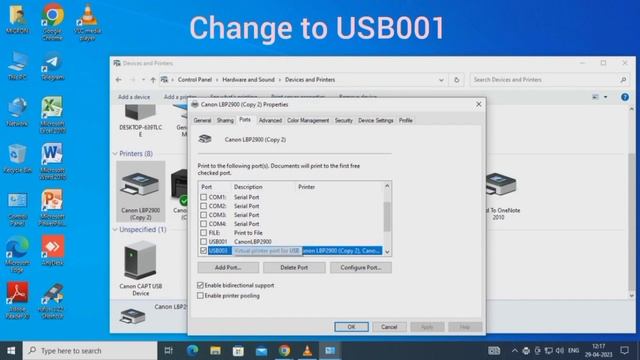Switch to the General tab

pos(202,120)
